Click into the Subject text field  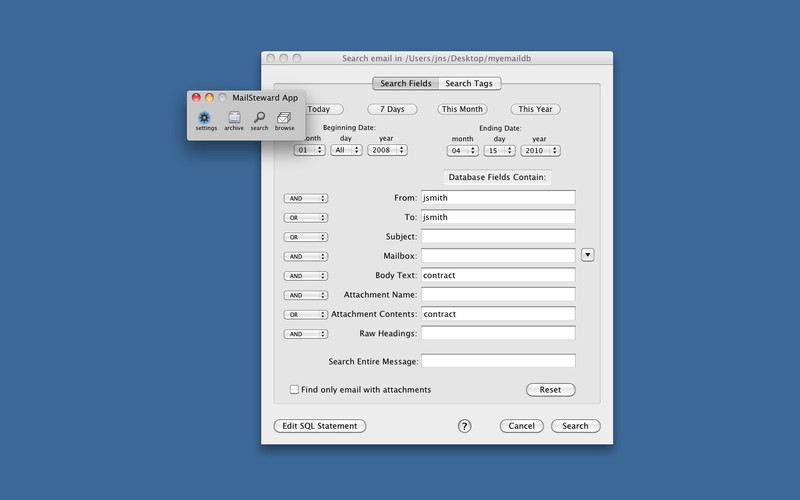pos(497,236)
